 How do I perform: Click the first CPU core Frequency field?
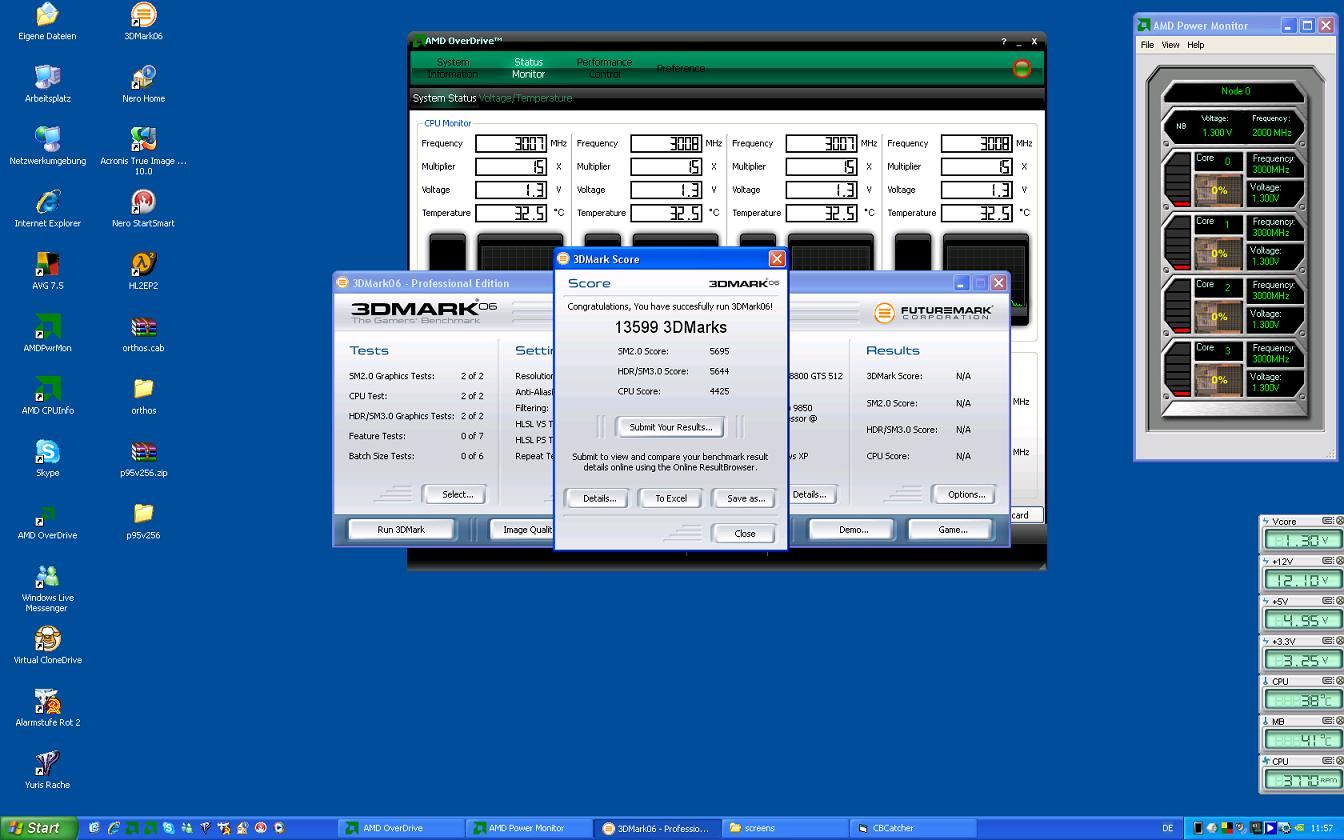(x=511, y=143)
